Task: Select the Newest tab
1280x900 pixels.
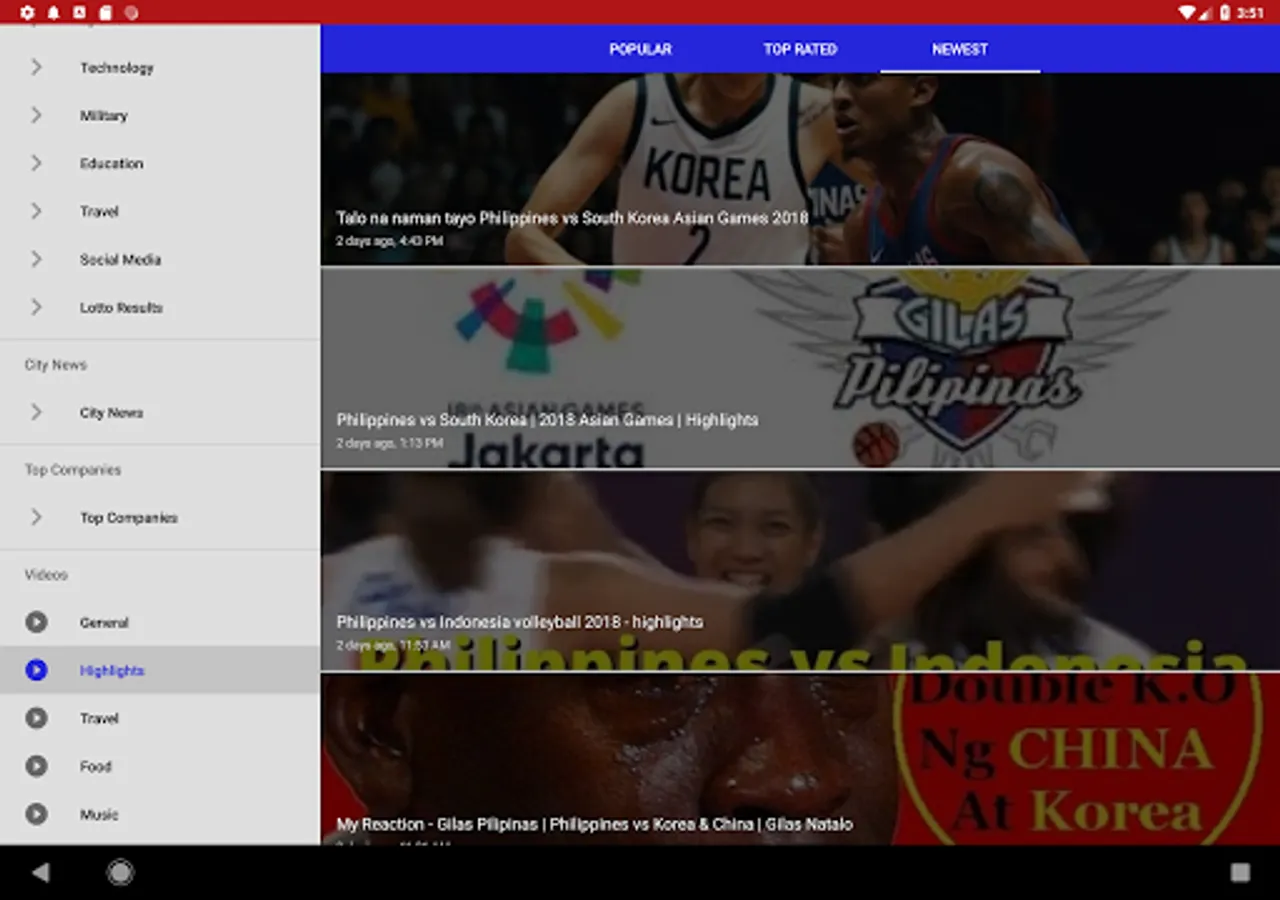Action: [x=960, y=49]
